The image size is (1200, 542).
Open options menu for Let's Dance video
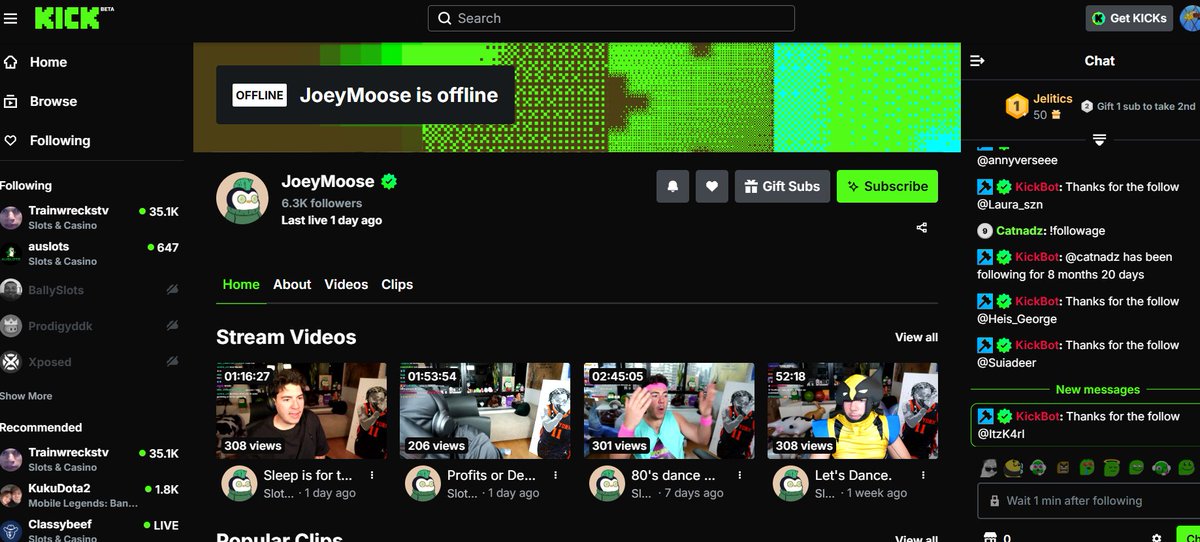924,476
